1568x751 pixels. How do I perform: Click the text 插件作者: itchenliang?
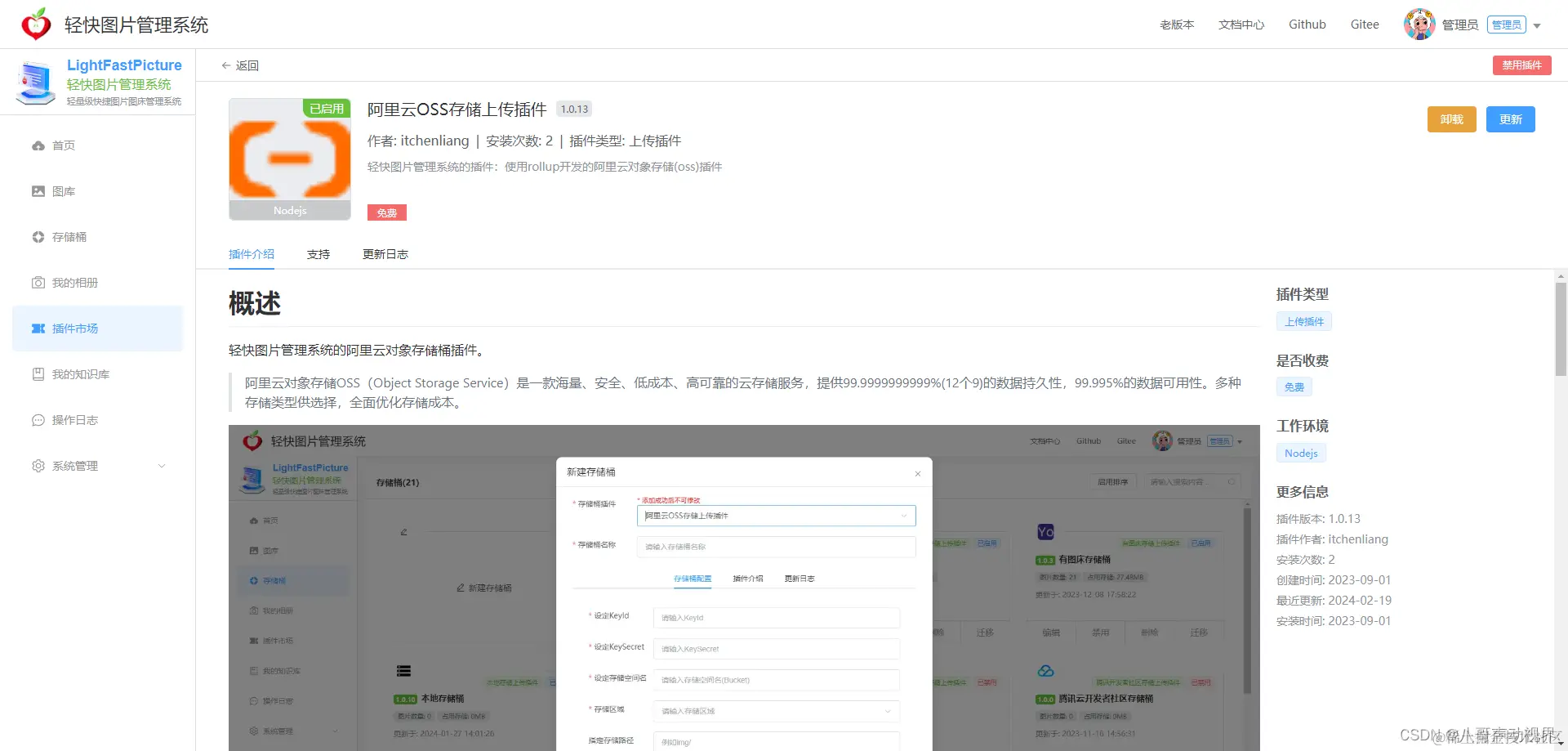[1332, 539]
